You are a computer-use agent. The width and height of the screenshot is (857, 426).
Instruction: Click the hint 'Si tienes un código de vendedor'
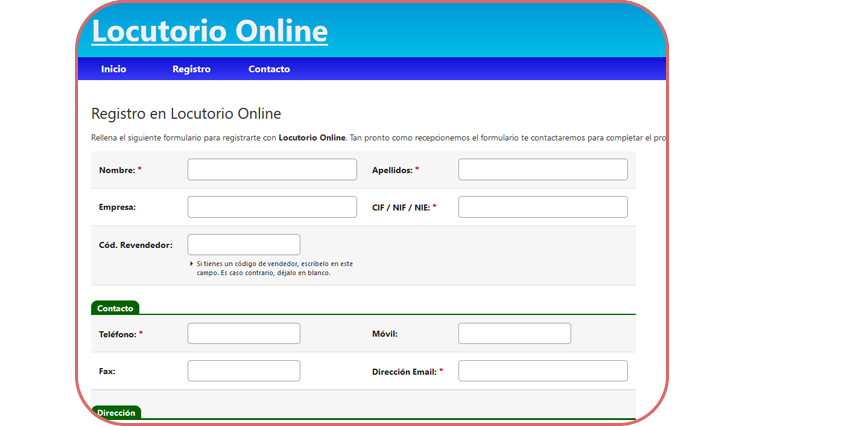pyautogui.click(x=249, y=264)
